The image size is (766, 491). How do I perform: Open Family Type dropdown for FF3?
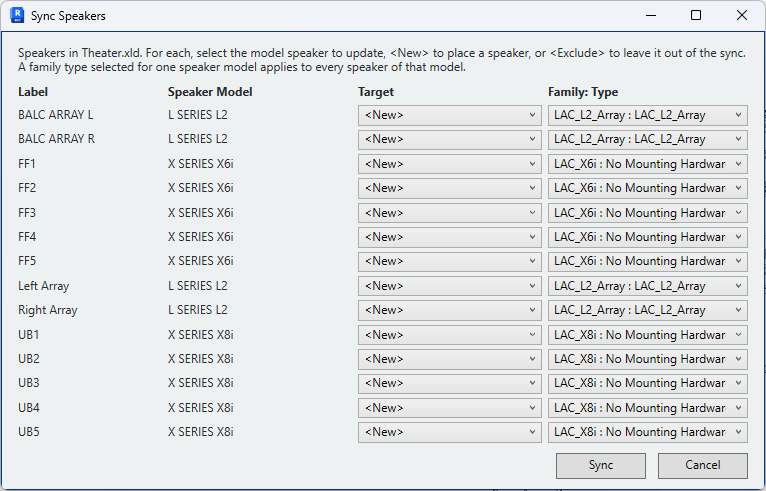(x=648, y=213)
